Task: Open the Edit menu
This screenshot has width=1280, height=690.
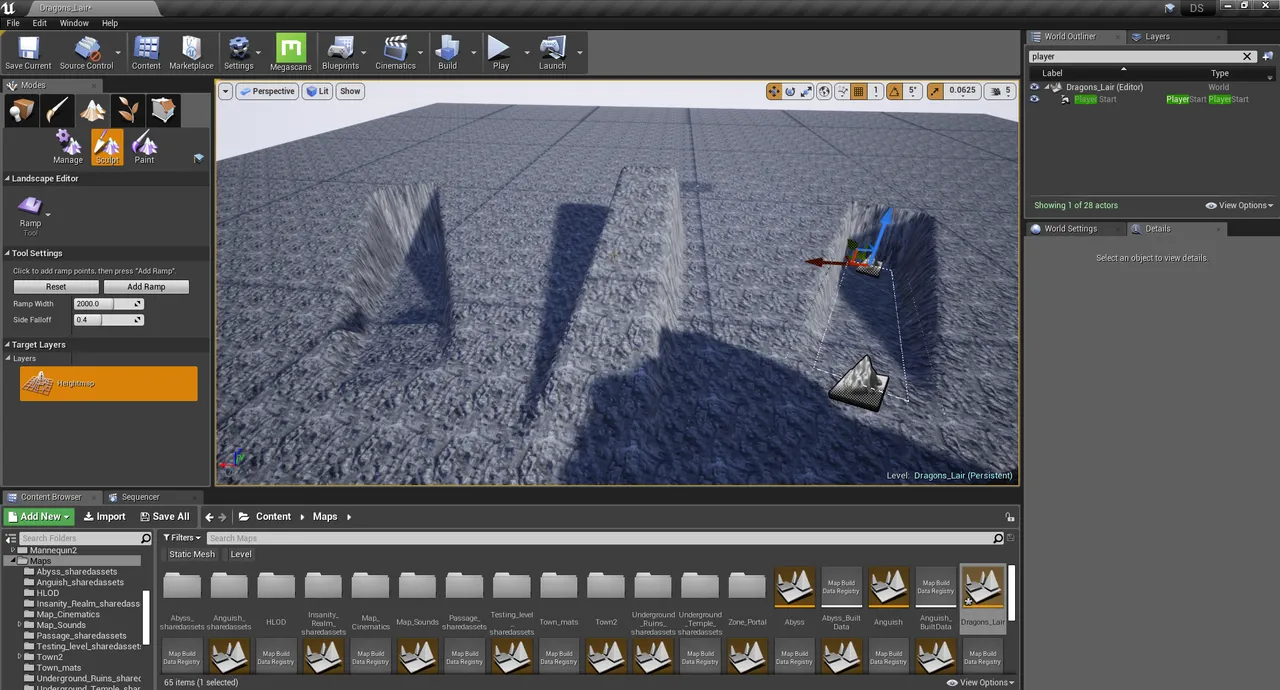Action: pos(40,23)
